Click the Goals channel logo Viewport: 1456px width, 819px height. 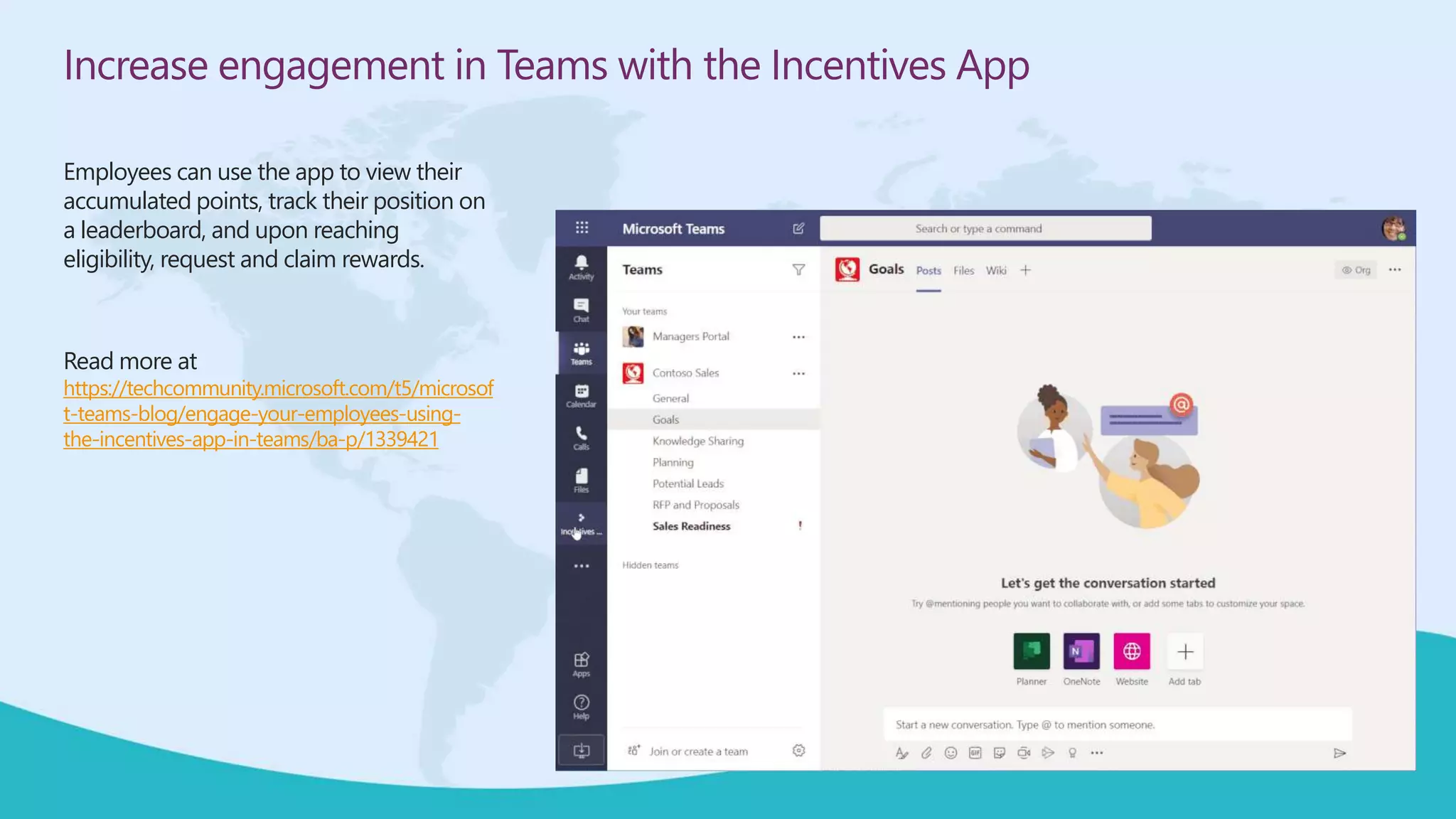pyautogui.click(x=847, y=269)
